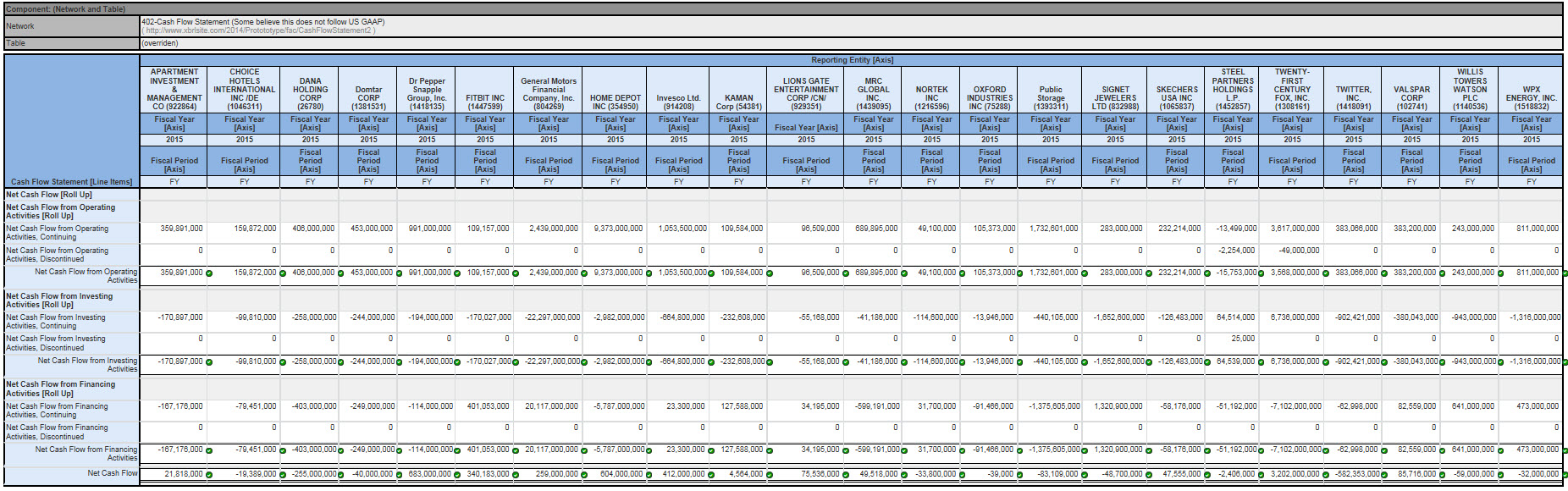Image resolution: width=1568 pixels, height=491 pixels.
Task: Select the Reporting Entity [Axis] header
Action: (x=852, y=60)
